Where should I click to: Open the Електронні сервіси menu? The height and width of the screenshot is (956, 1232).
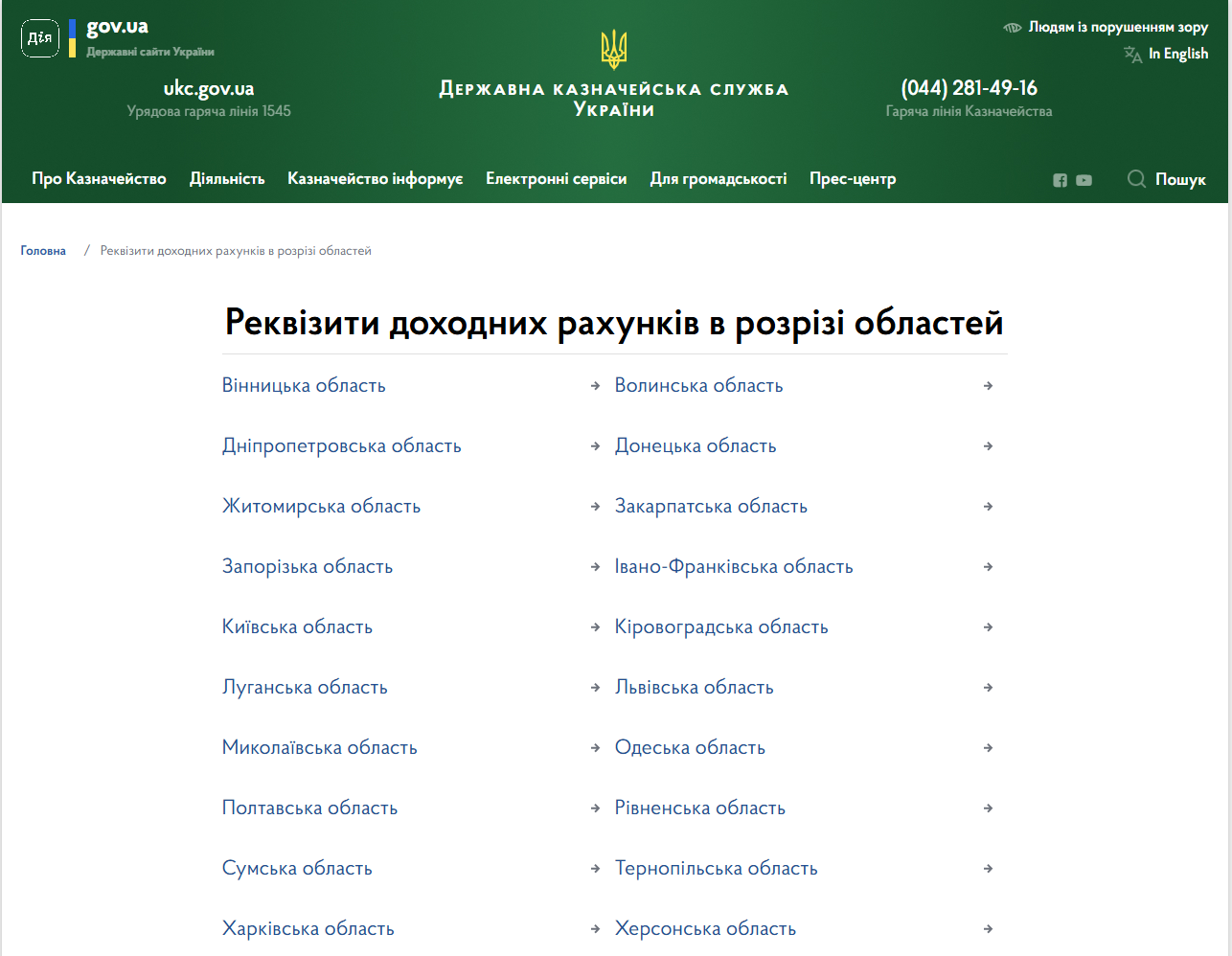(x=557, y=179)
